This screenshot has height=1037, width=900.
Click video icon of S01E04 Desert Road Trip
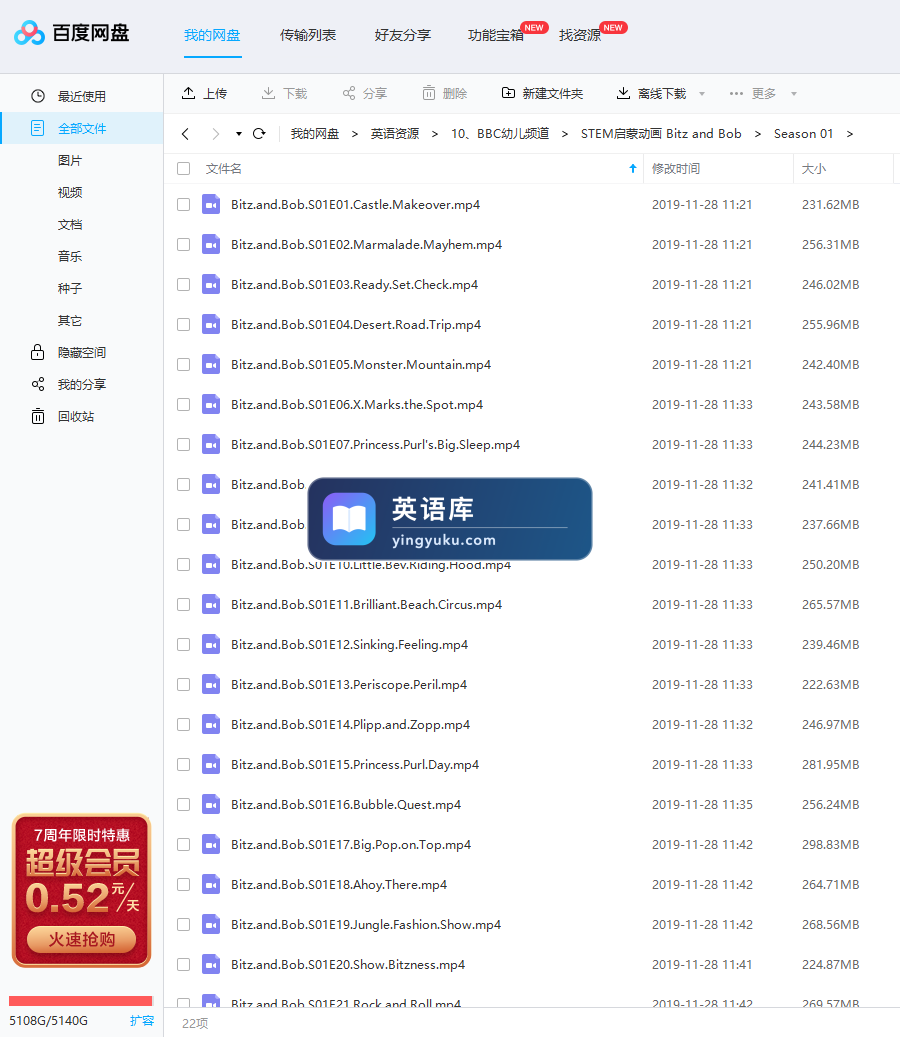tap(211, 324)
